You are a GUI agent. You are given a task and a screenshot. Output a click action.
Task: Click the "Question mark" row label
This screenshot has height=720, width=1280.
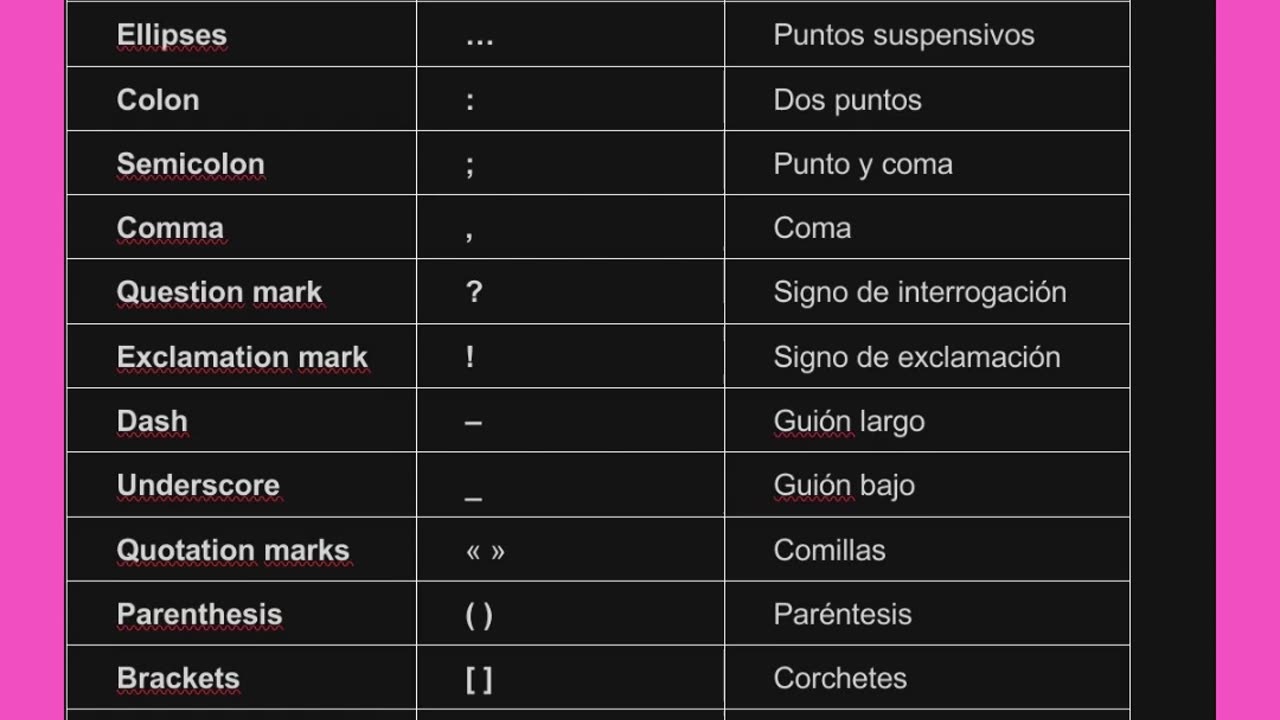pos(219,292)
